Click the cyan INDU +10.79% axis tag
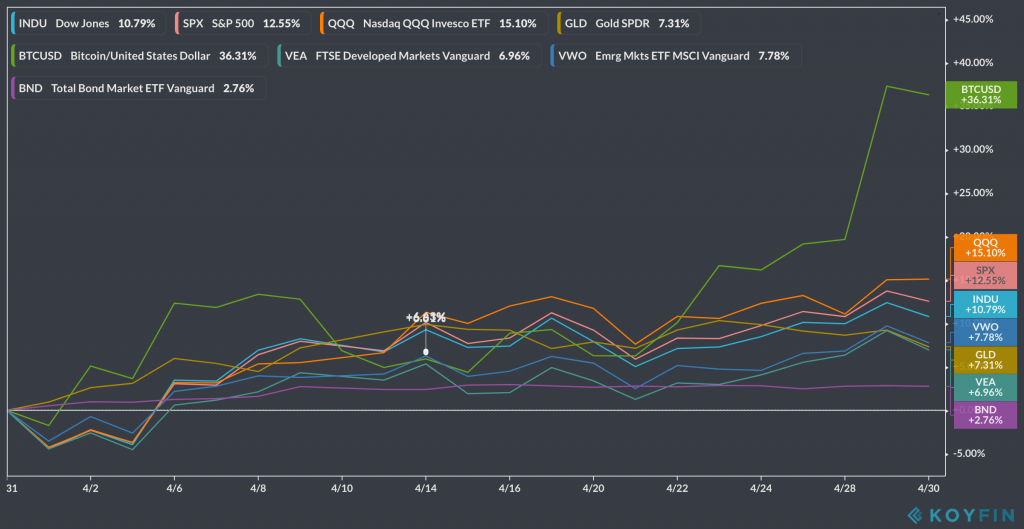 [985, 304]
